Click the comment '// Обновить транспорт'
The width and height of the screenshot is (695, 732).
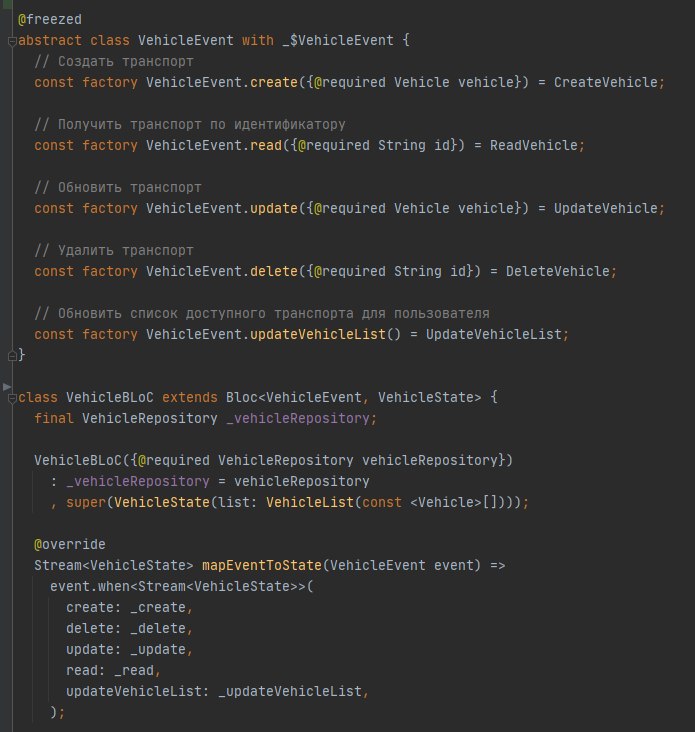click(x=118, y=188)
